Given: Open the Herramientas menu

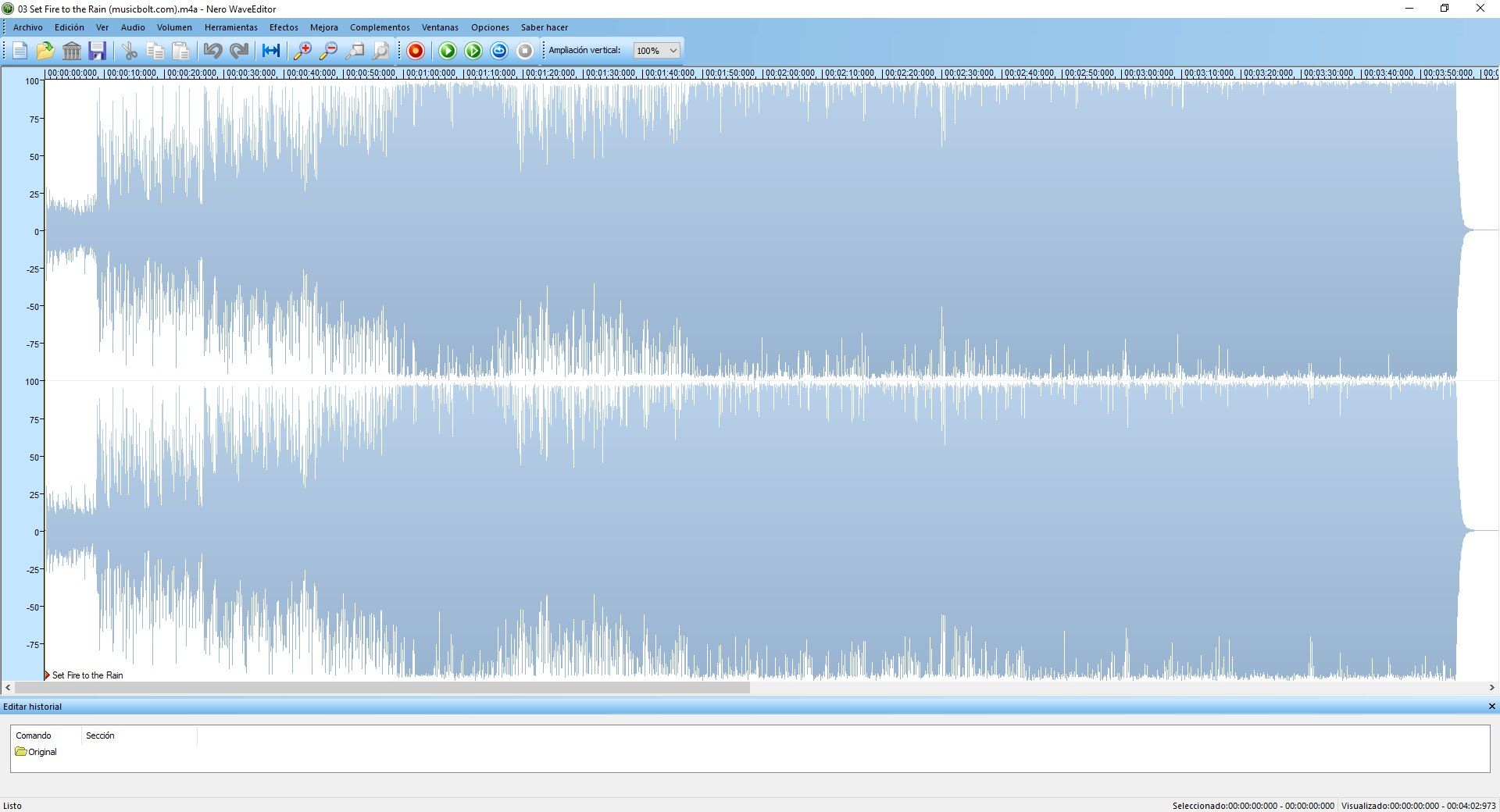Looking at the screenshot, I should click(231, 27).
